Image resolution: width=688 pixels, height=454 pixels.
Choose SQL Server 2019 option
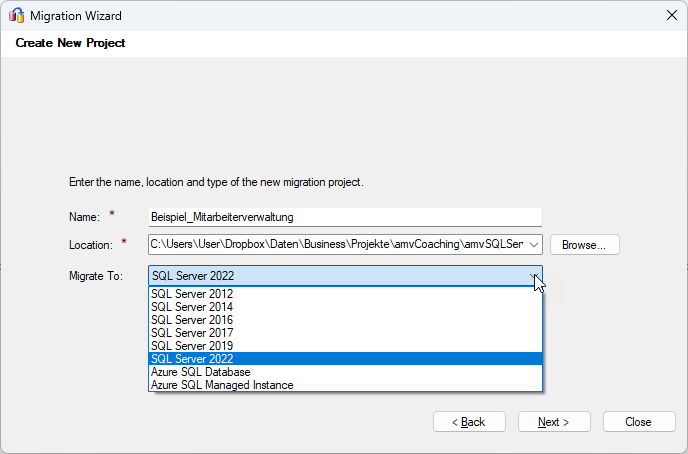click(x=345, y=346)
